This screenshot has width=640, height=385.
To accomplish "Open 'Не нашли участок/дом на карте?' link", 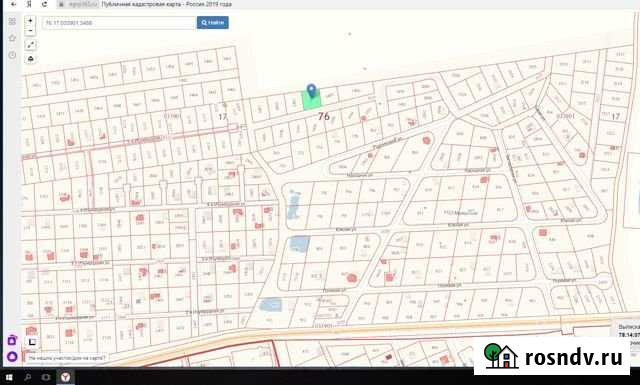I will (x=67, y=358).
